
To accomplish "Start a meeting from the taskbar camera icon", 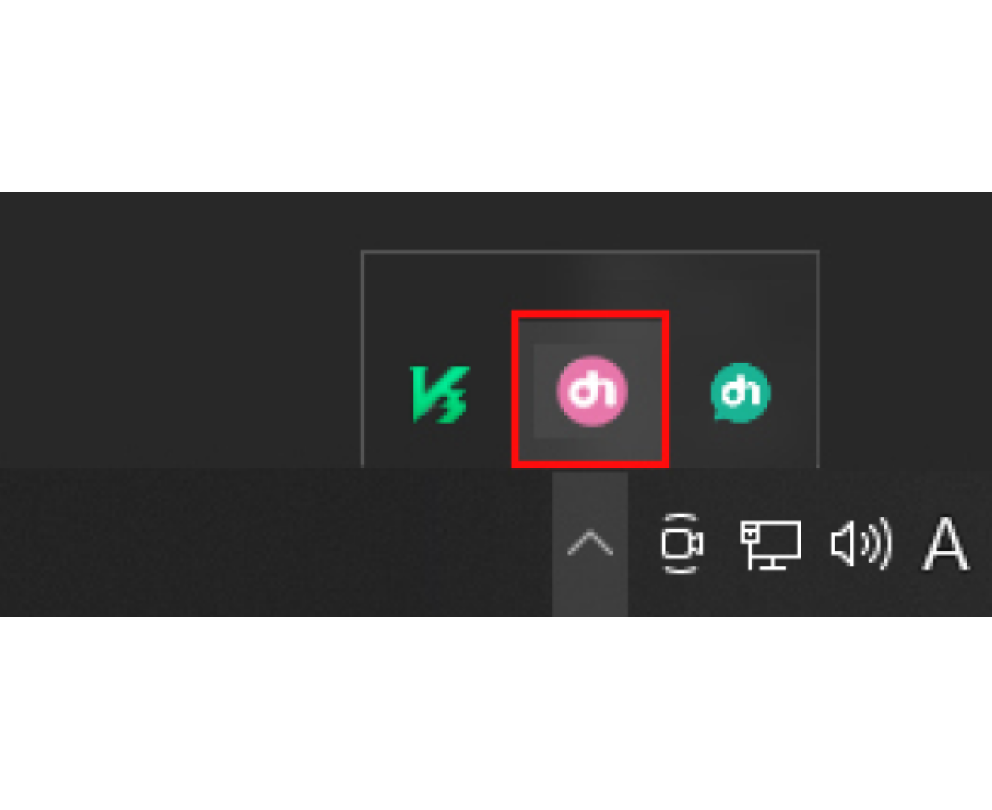I will [682, 544].
